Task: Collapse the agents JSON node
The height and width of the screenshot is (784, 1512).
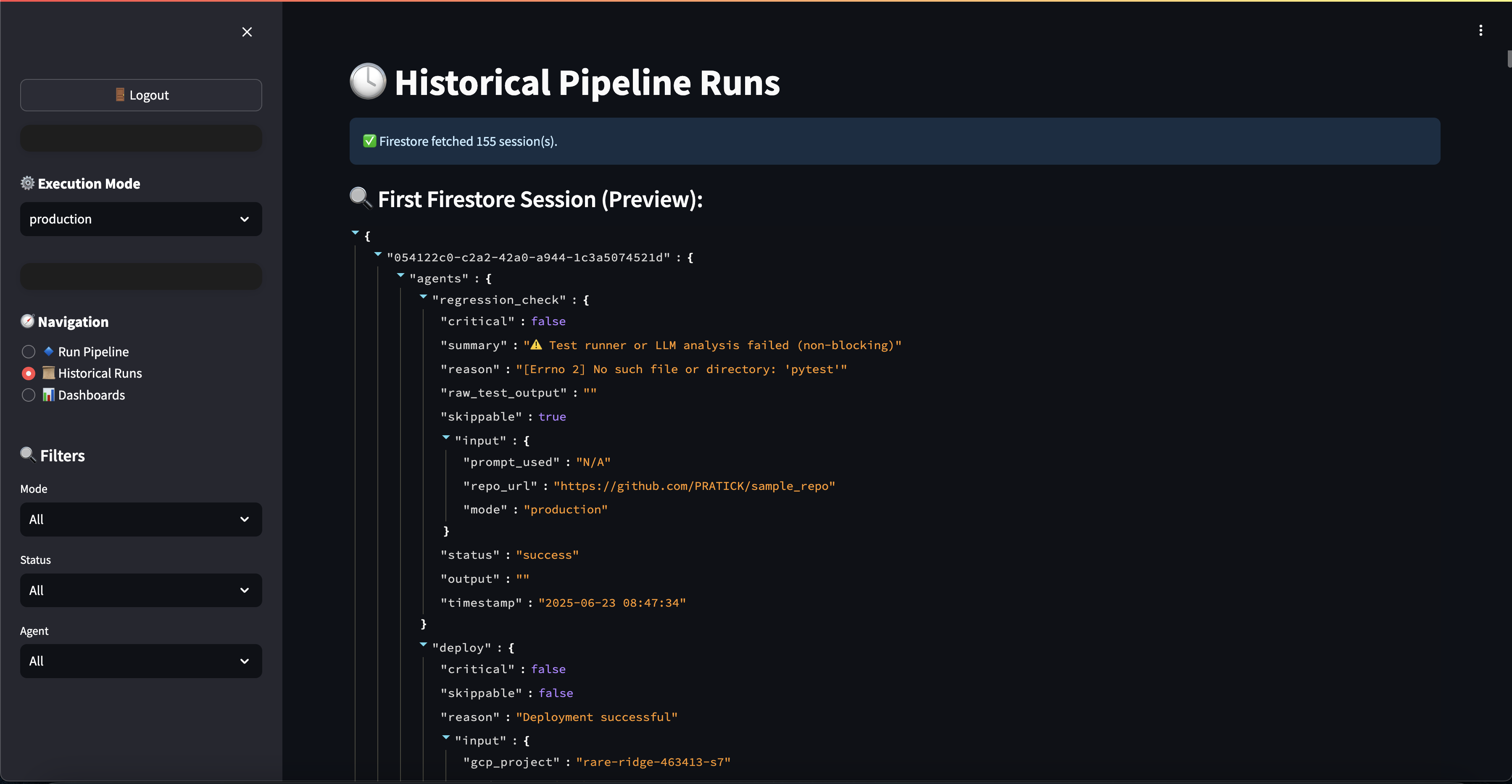Action: tap(400, 276)
